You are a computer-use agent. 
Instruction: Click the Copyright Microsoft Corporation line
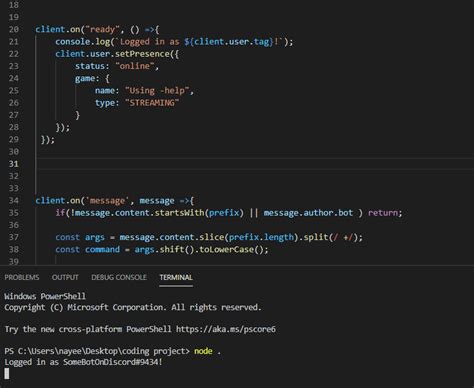coord(133,307)
